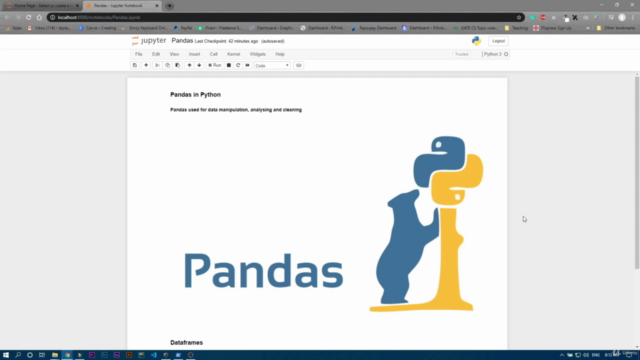Open the Apps bookmark
640x360 pixels.
click(13, 28)
